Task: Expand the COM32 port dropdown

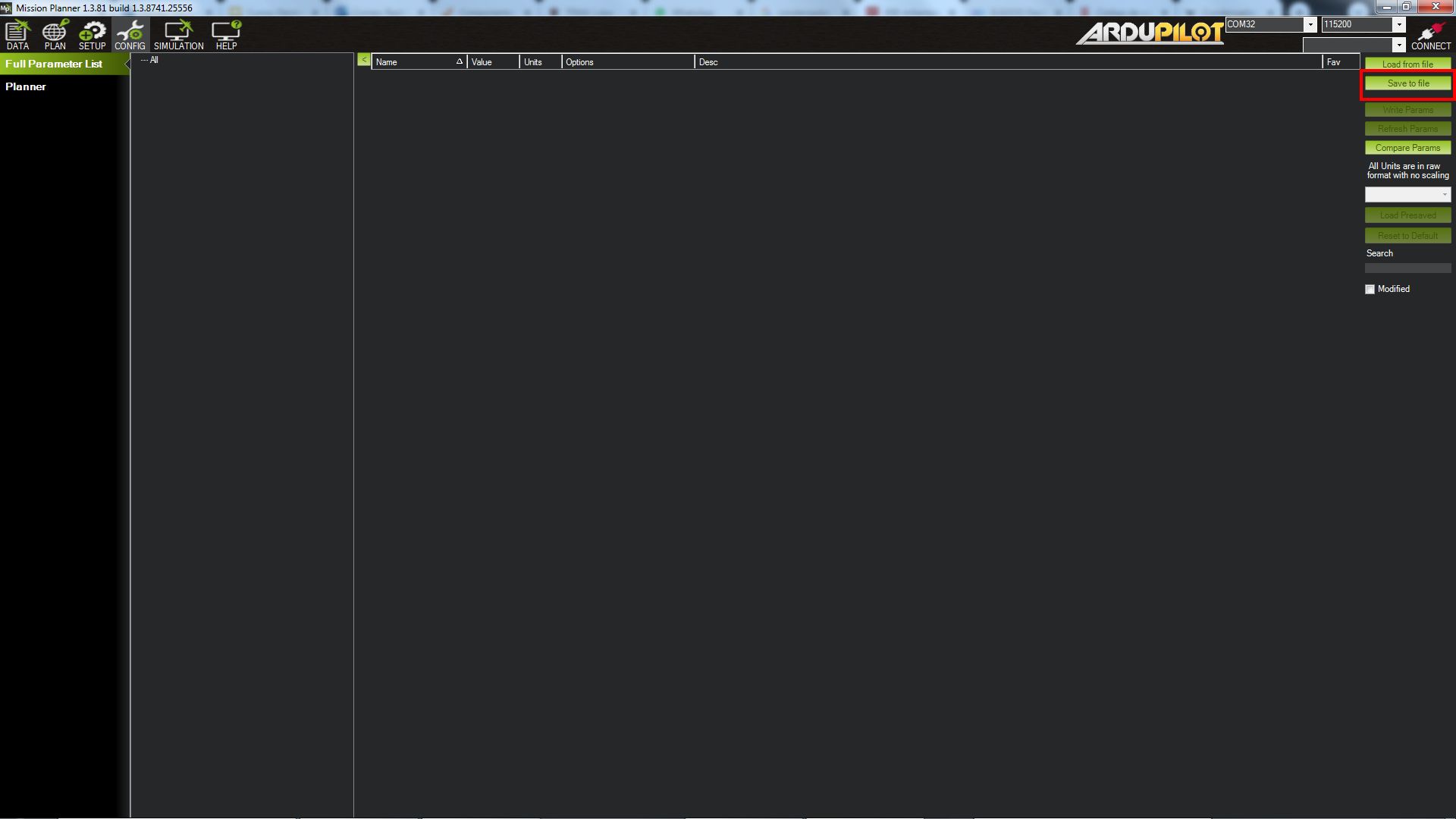Action: 1310,24
